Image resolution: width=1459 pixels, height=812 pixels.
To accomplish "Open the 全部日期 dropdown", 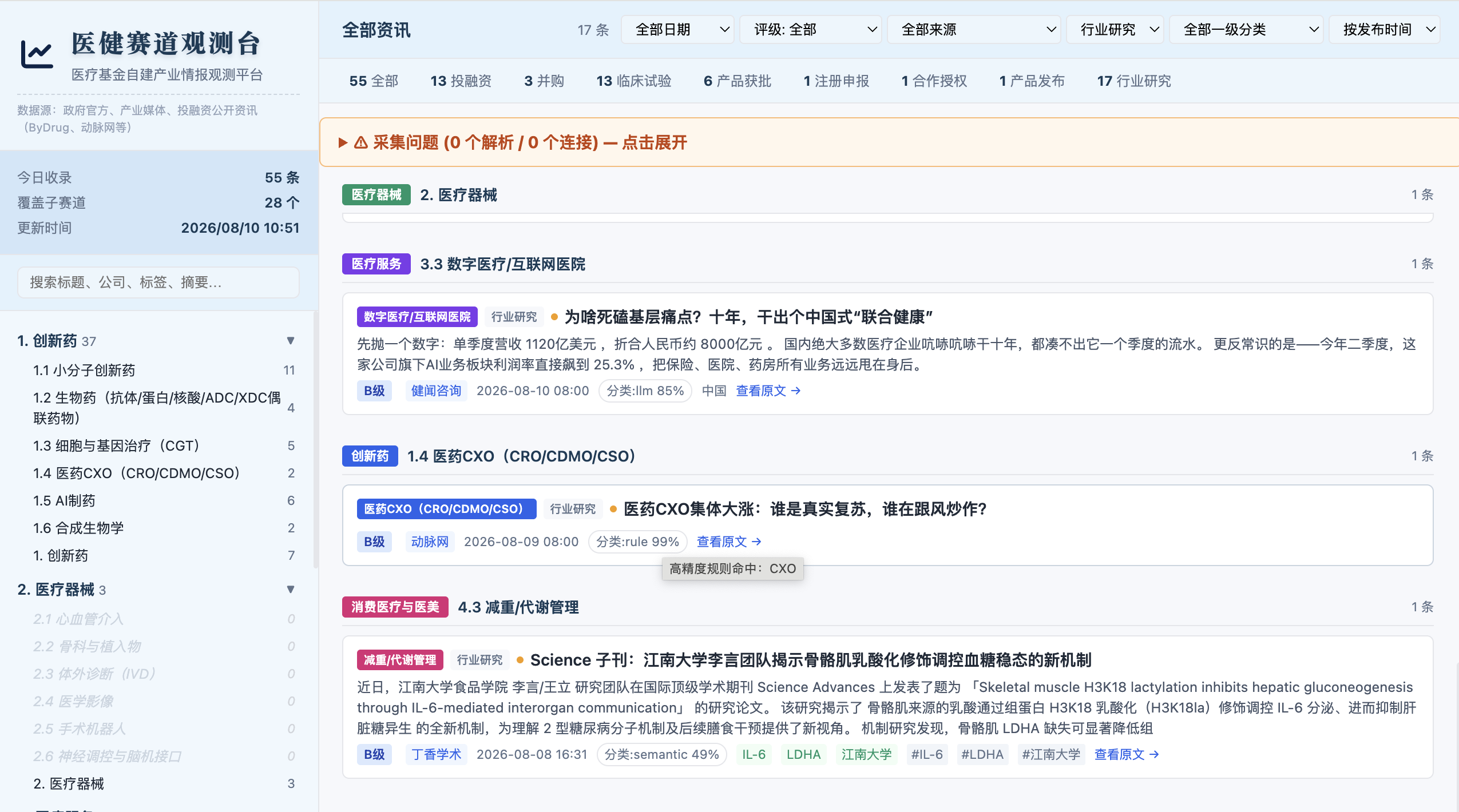I will [677, 30].
